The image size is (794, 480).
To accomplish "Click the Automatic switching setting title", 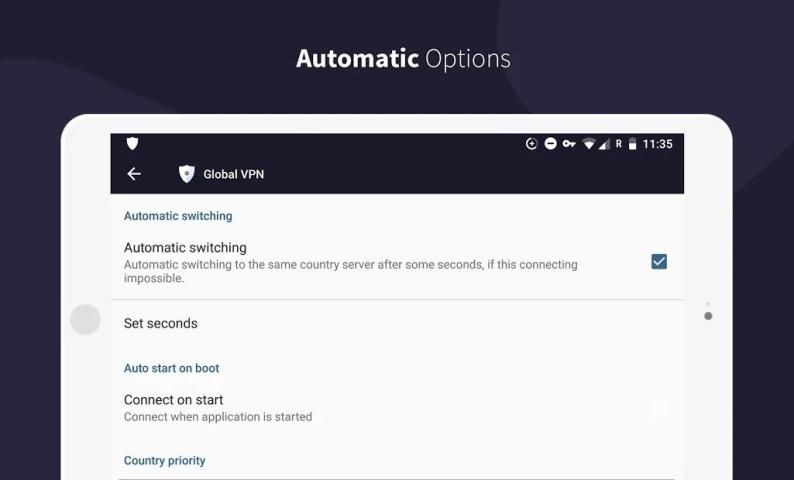I will pyautogui.click(x=185, y=247).
